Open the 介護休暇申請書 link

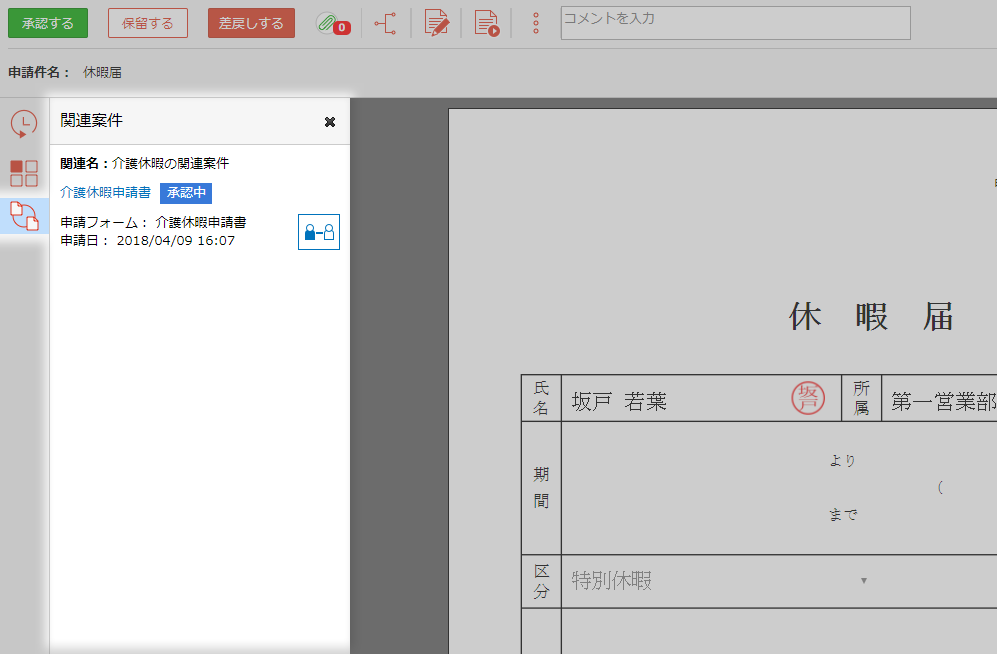pos(106,192)
